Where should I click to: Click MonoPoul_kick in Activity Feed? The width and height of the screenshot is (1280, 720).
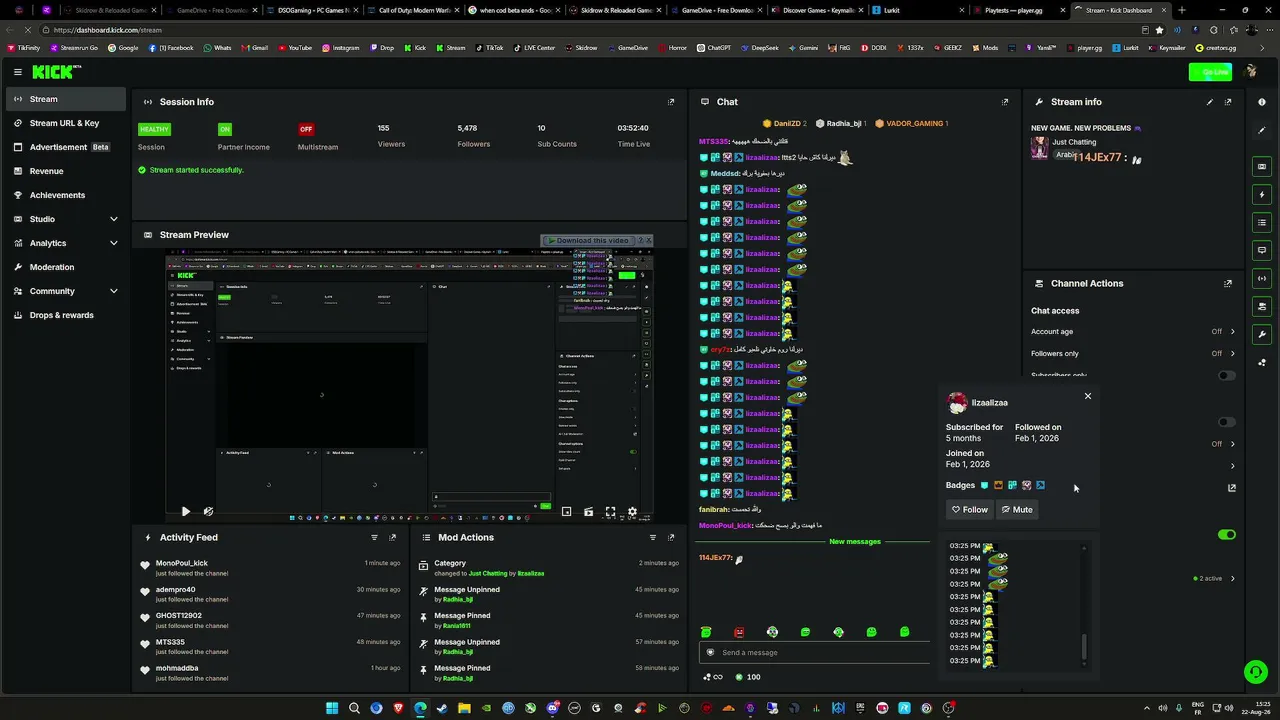point(182,563)
